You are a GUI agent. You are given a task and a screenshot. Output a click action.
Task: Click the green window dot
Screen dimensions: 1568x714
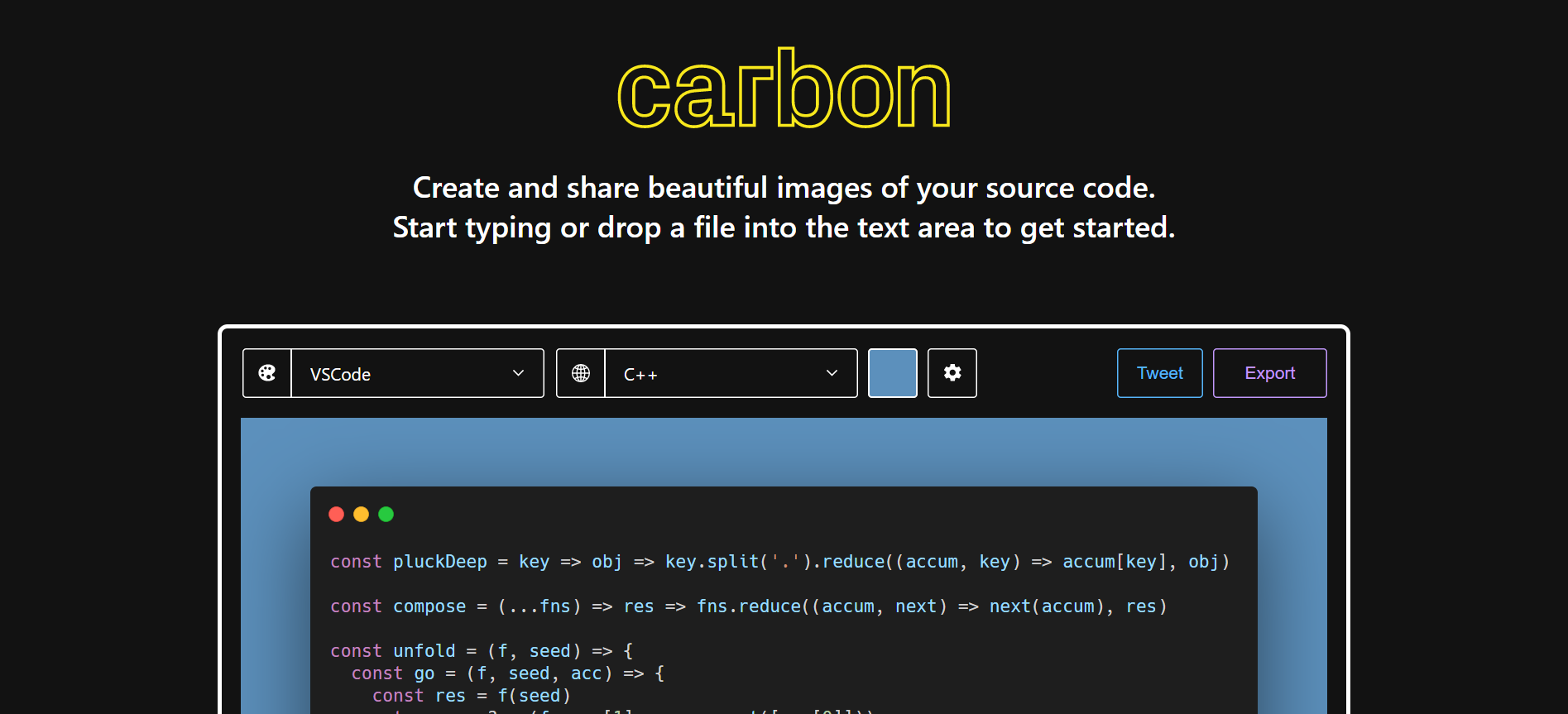(386, 515)
